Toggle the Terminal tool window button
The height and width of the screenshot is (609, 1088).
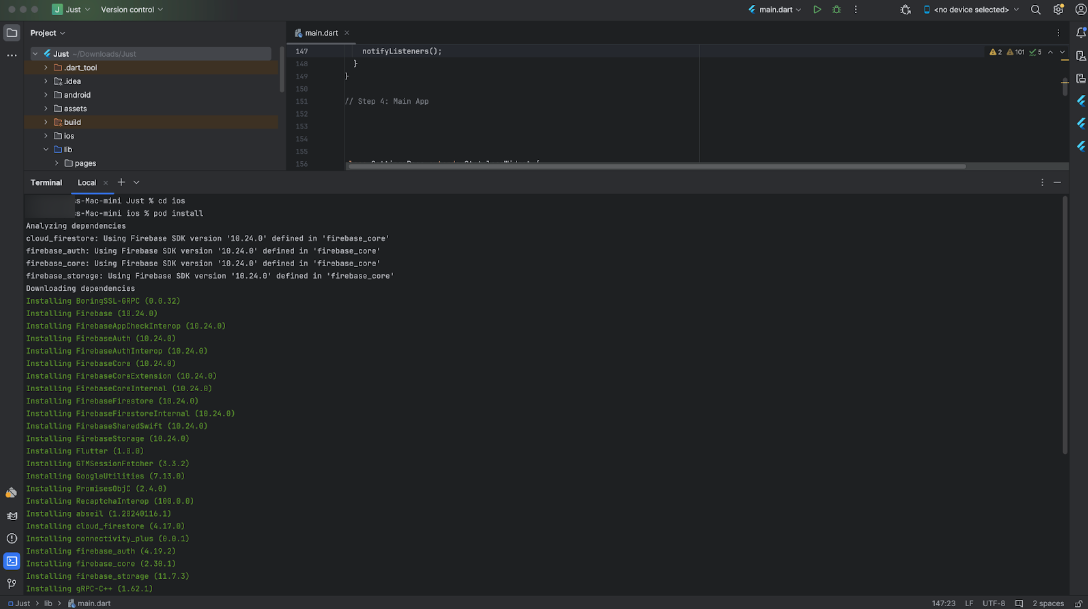click(11, 561)
